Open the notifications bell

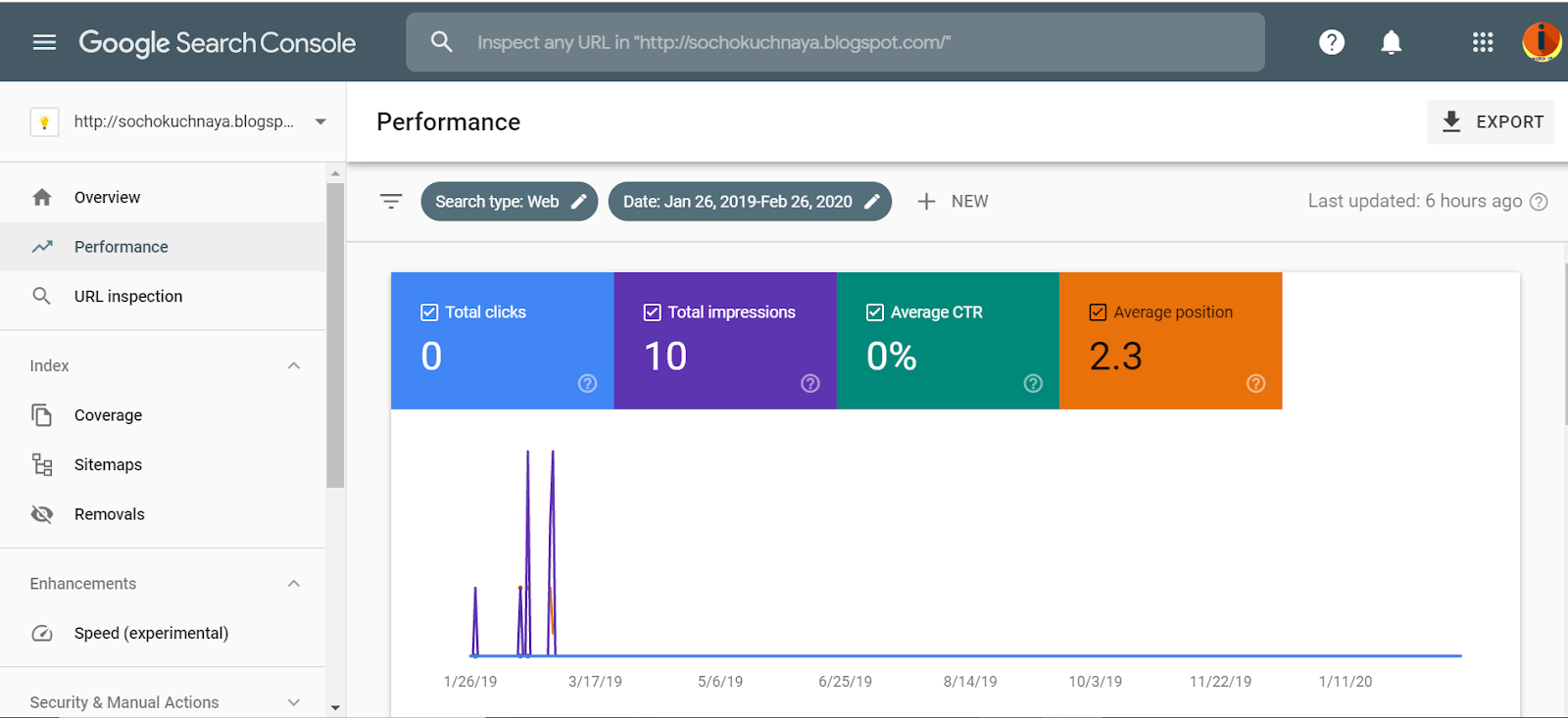pos(1391,42)
